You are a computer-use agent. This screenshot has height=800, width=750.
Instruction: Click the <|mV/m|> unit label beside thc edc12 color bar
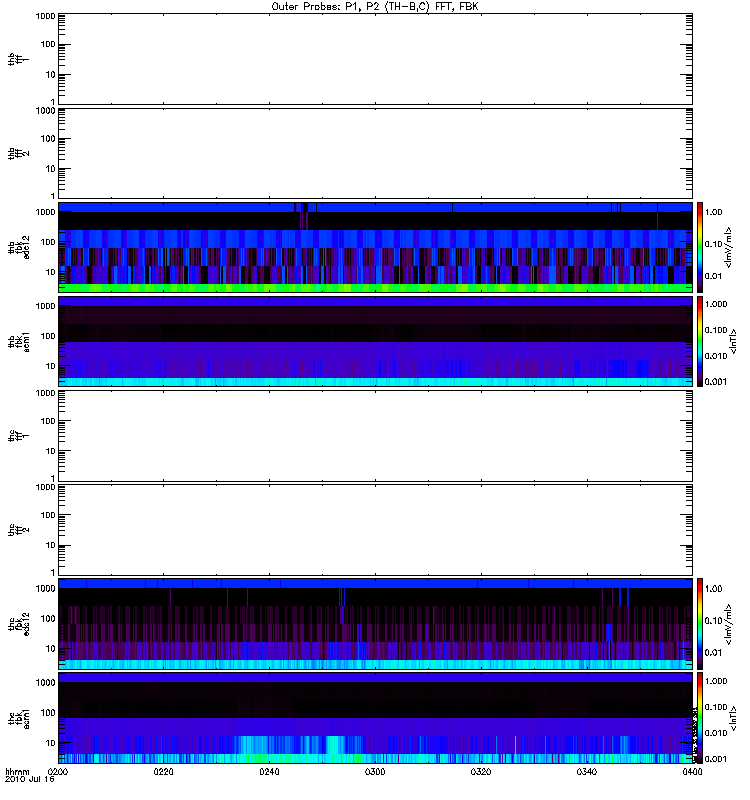click(729, 624)
